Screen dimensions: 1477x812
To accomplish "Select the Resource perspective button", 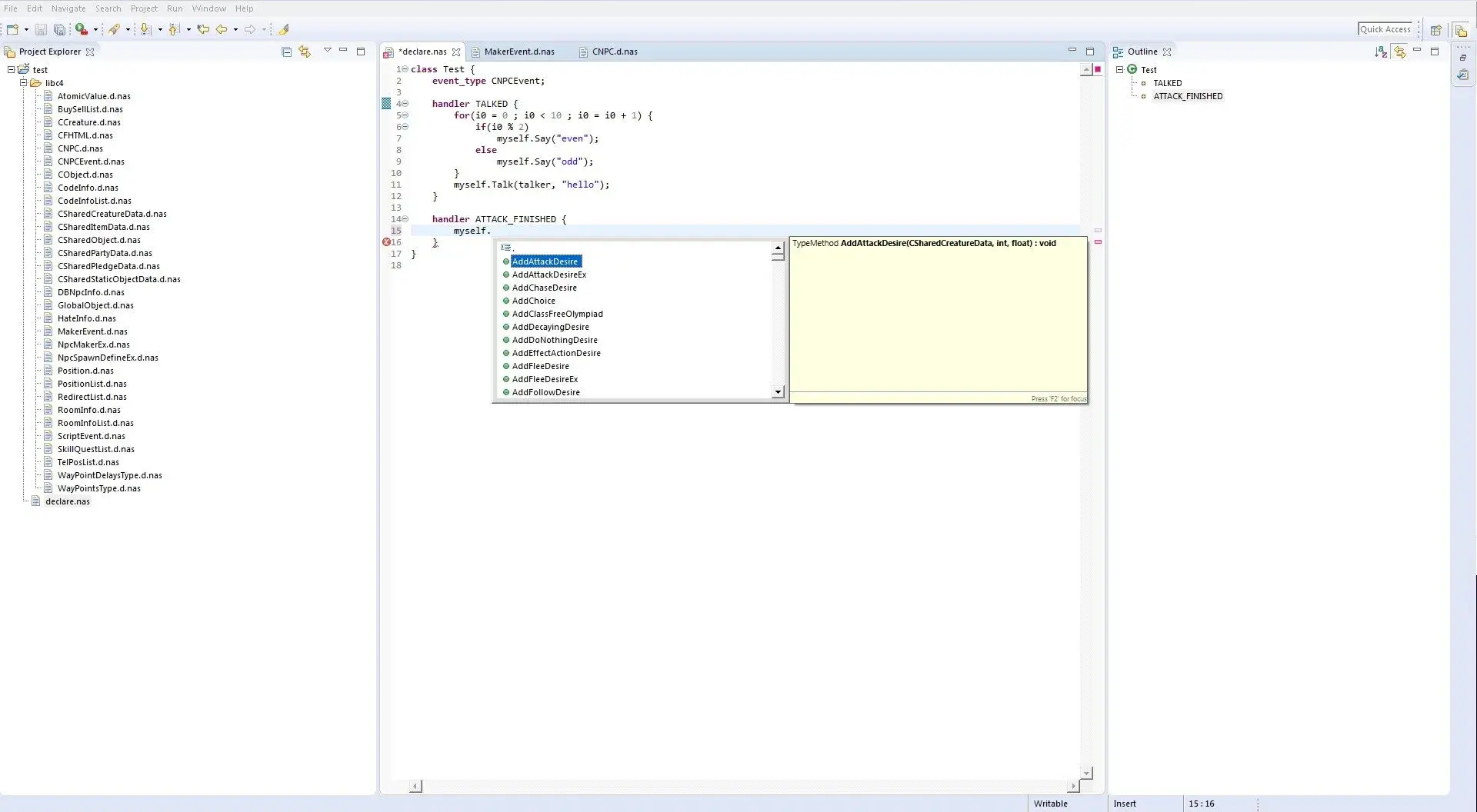I will click(1461, 30).
